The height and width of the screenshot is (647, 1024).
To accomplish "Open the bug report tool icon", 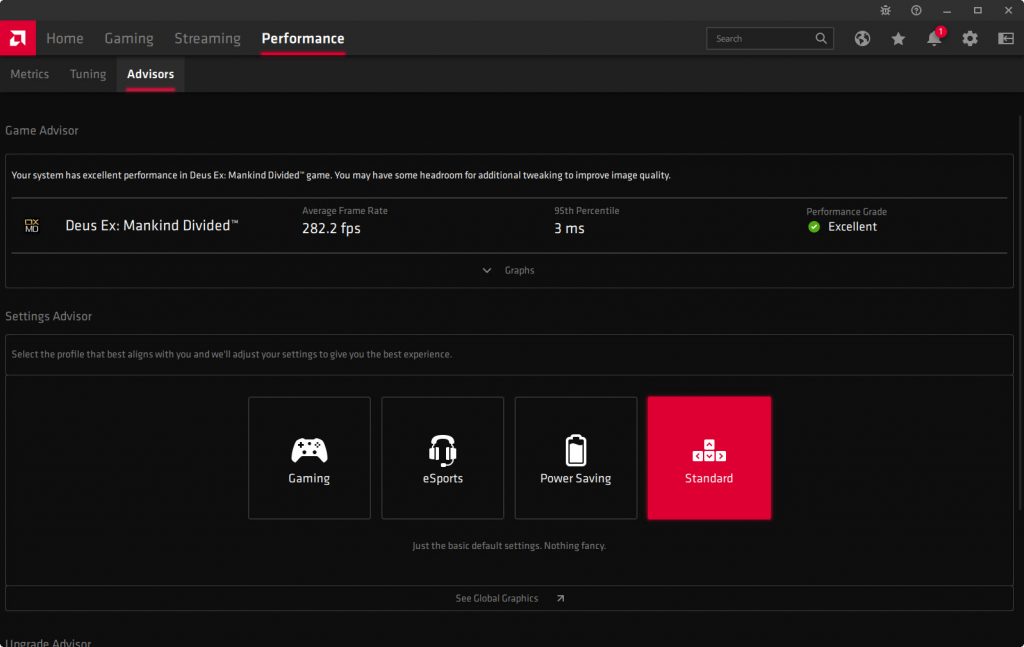I will (x=885, y=10).
